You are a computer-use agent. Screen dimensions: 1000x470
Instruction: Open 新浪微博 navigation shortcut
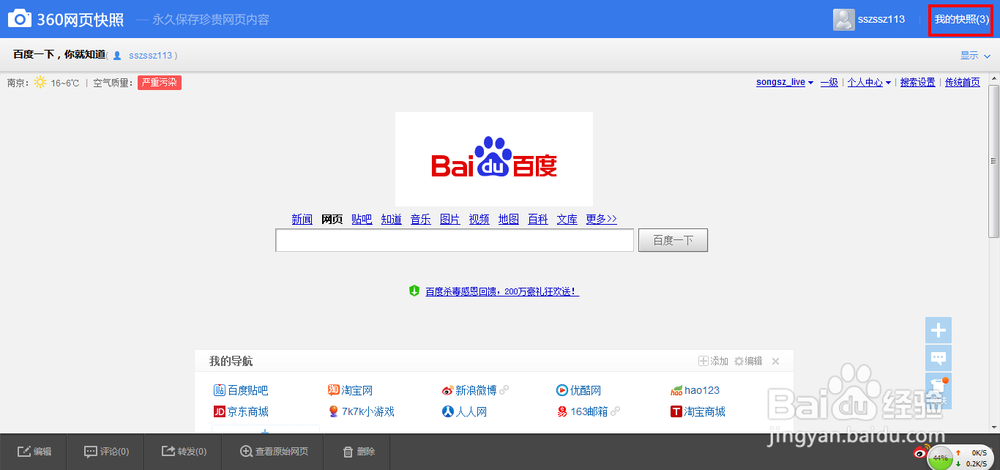(470, 390)
